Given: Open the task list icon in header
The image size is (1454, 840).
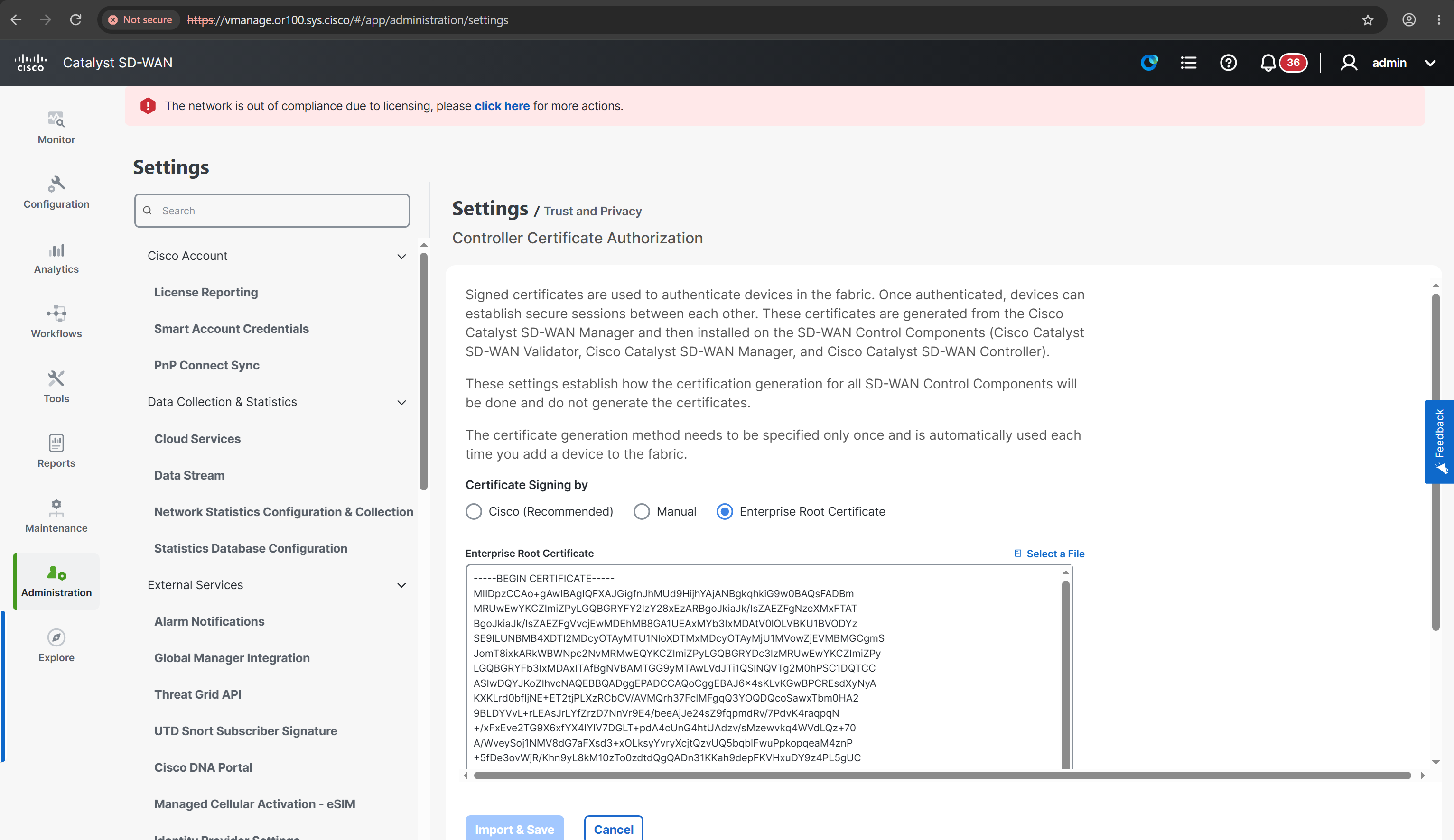Looking at the screenshot, I should pos(1189,62).
